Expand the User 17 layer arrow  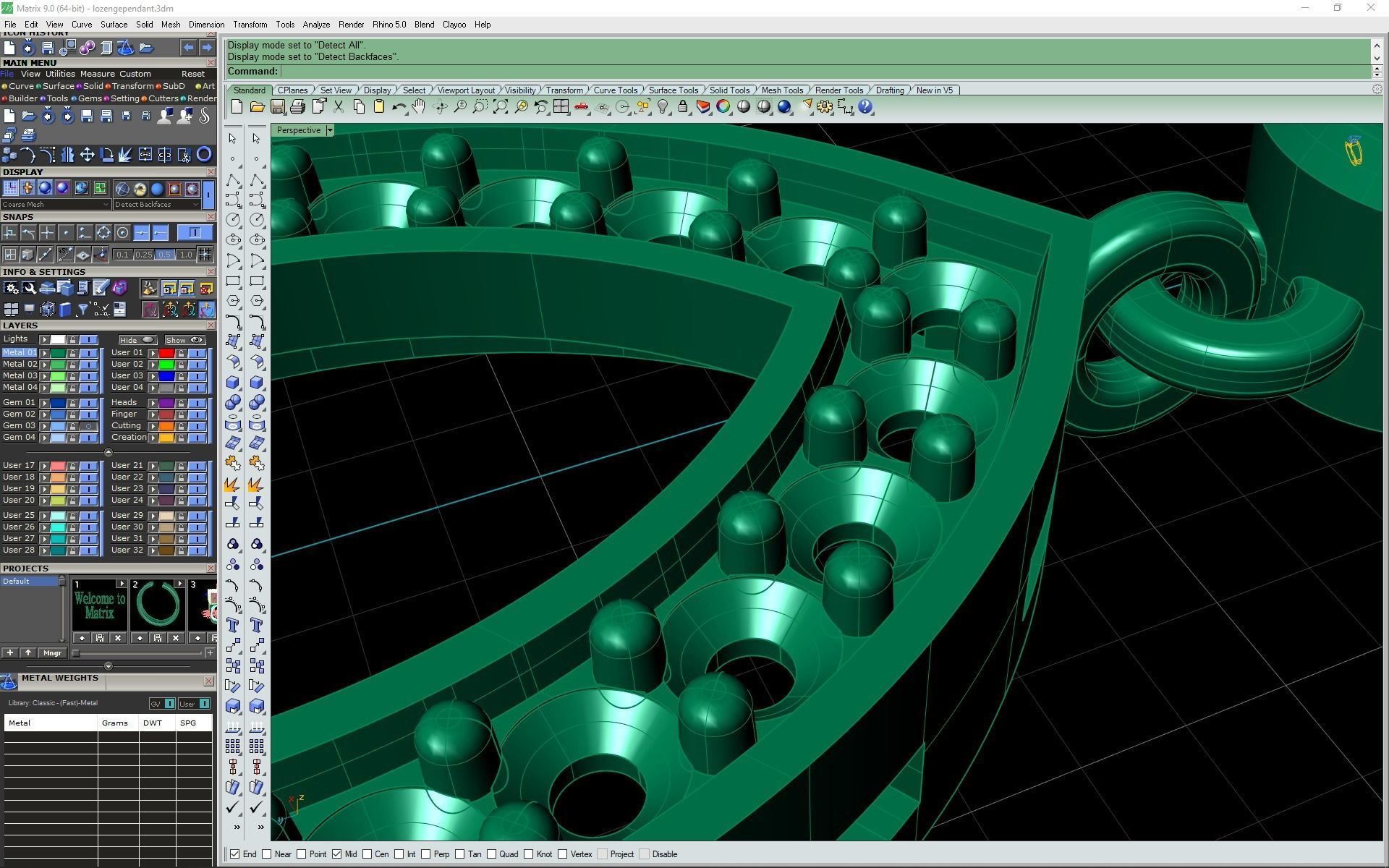[x=45, y=466]
